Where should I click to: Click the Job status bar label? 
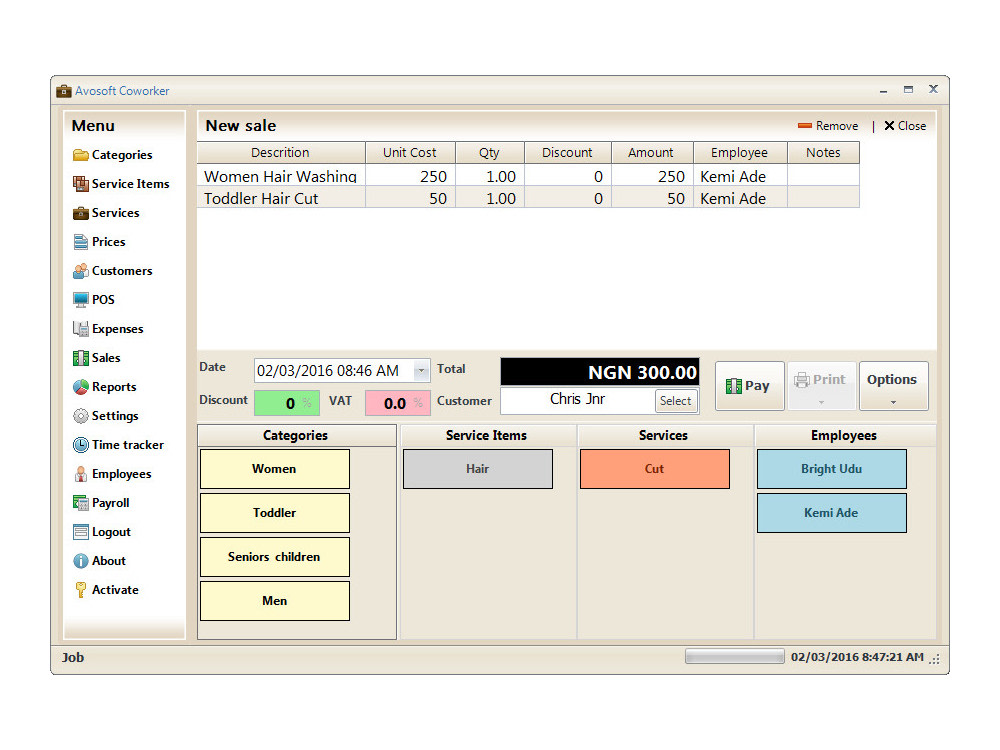tap(73, 658)
